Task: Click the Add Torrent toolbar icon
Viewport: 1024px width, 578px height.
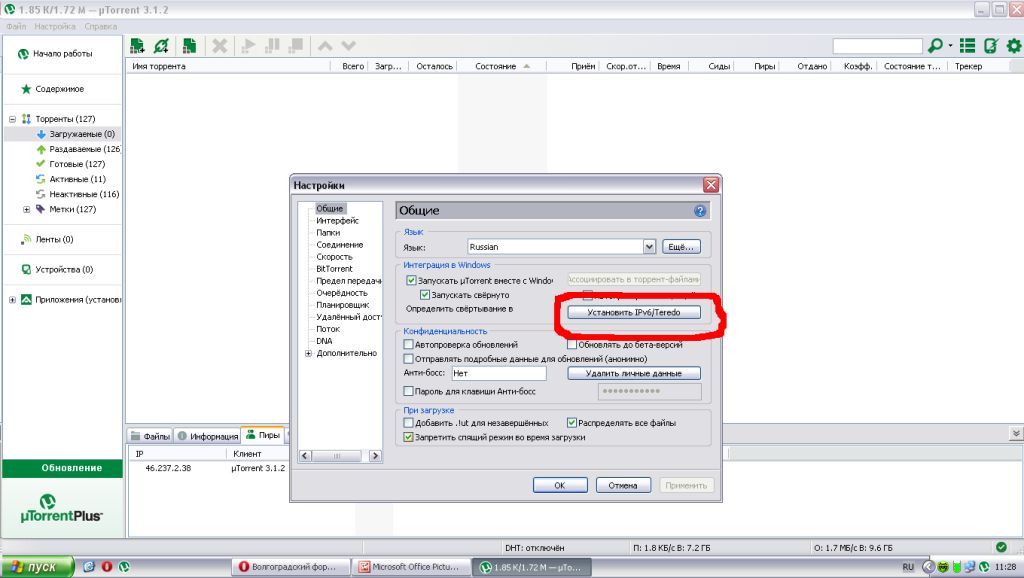Action: [x=138, y=46]
